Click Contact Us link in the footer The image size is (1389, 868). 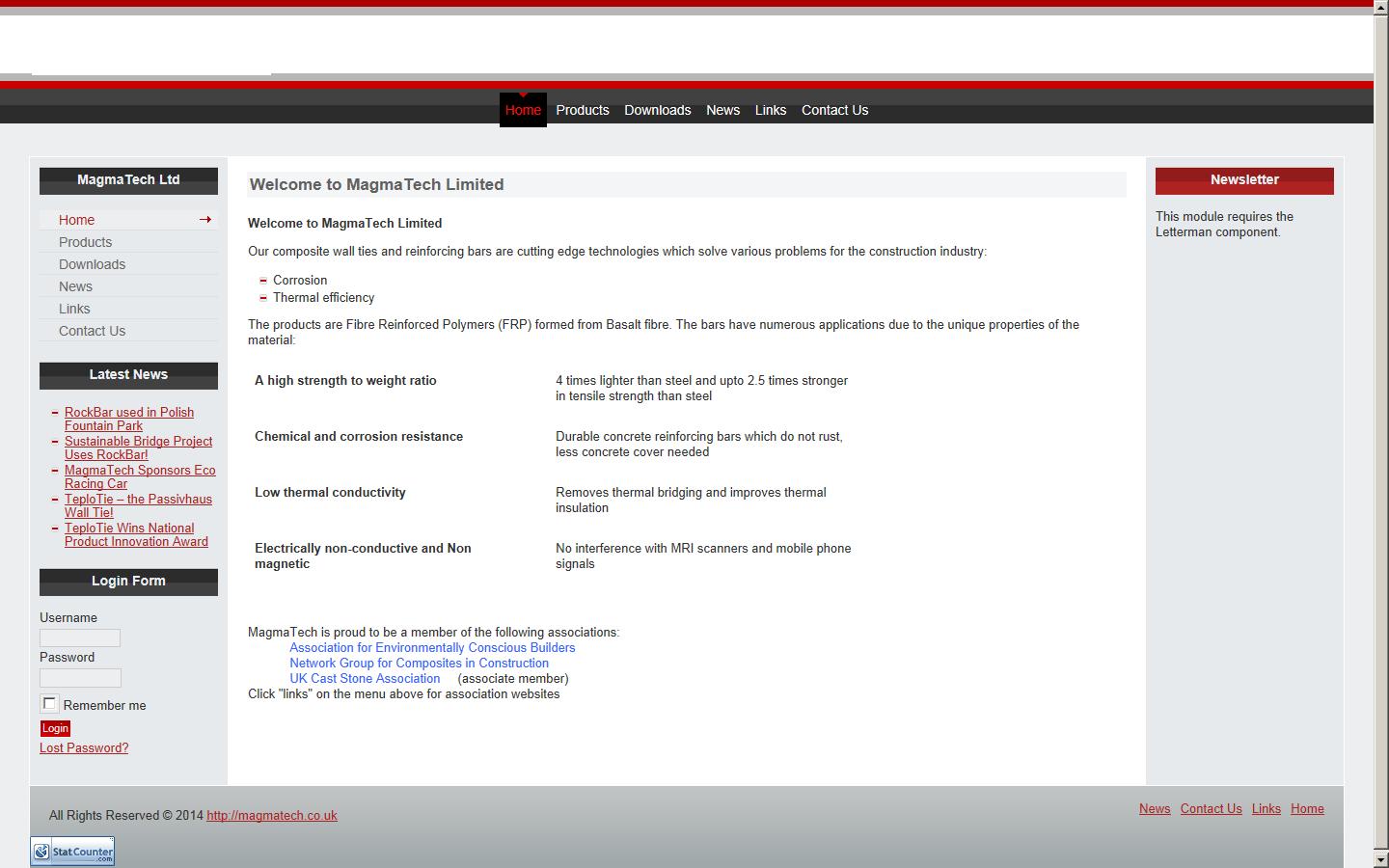tap(1212, 808)
